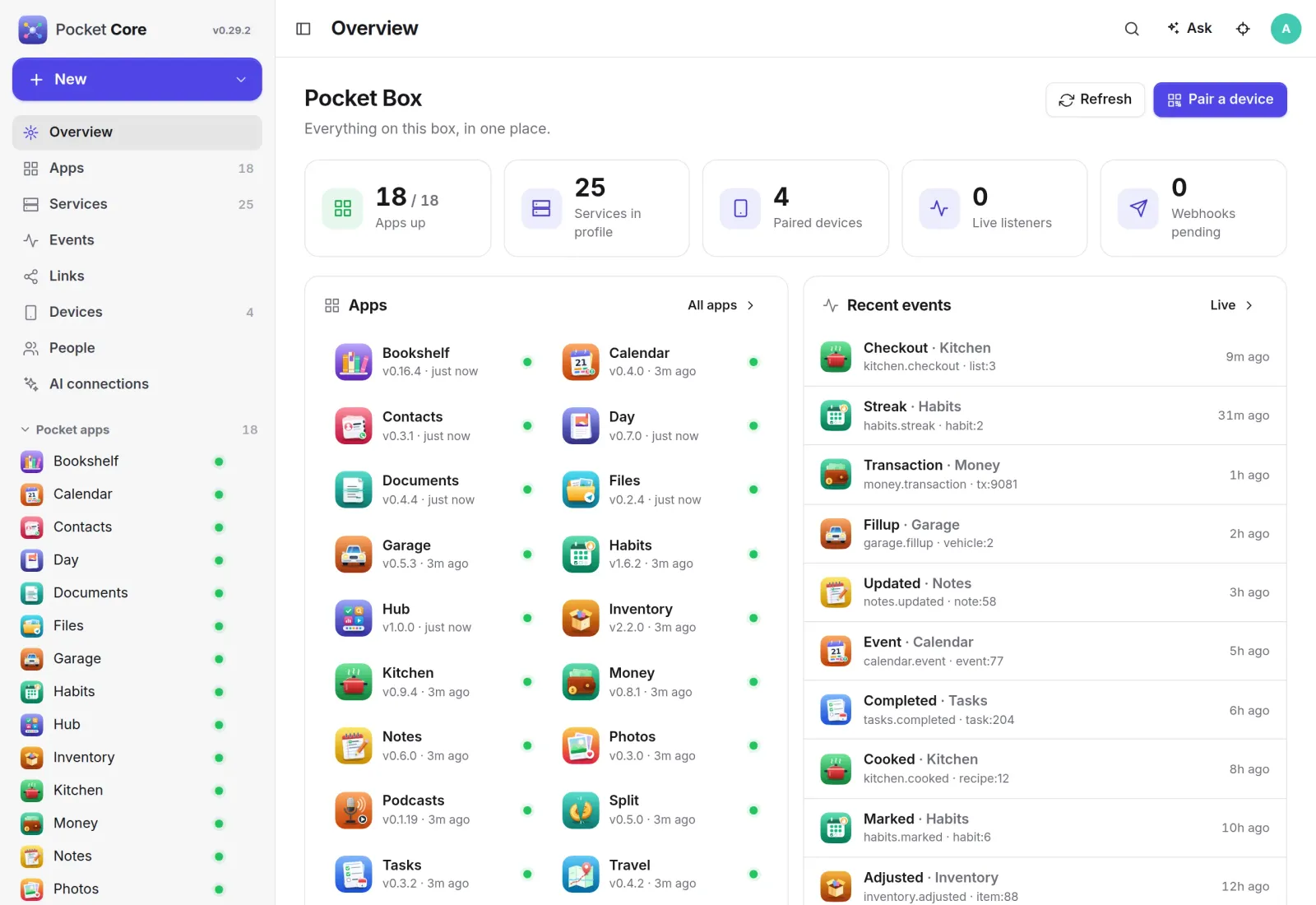Open the user avatar A menu
Image resolution: width=1316 pixels, height=905 pixels.
(x=1286, y=29)
